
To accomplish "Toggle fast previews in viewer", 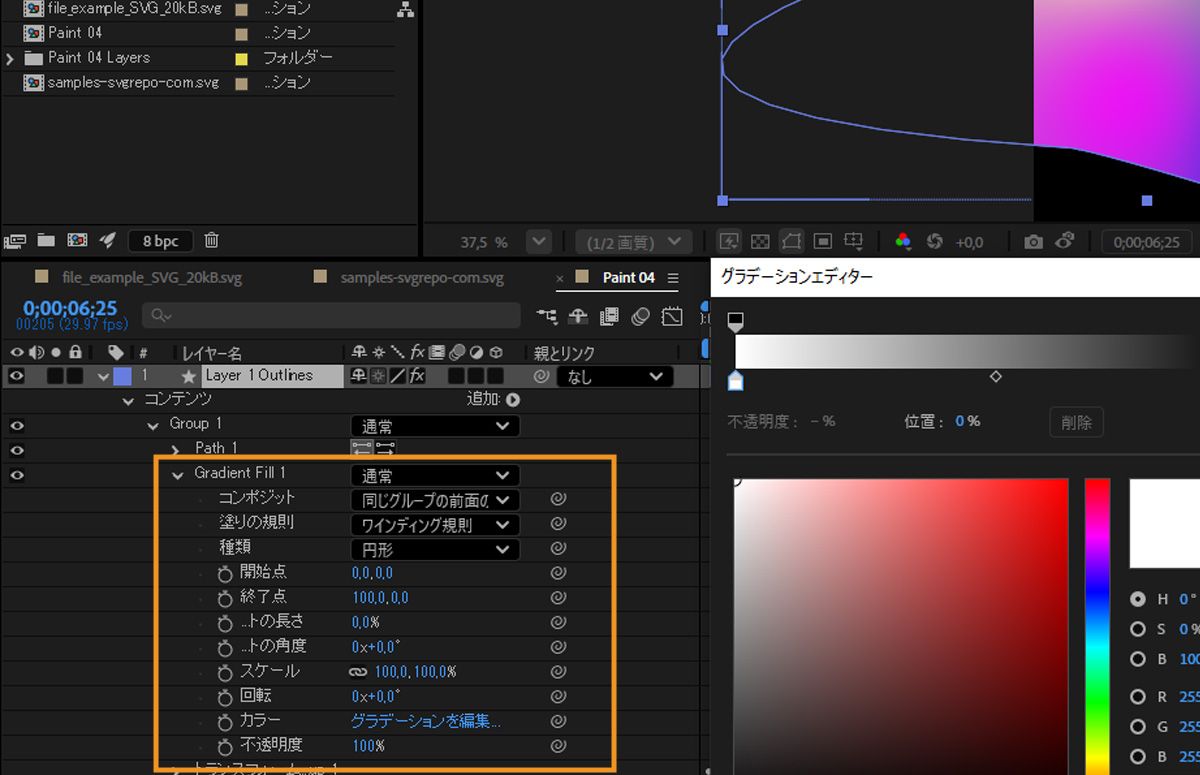I will (x=728, y=242).
